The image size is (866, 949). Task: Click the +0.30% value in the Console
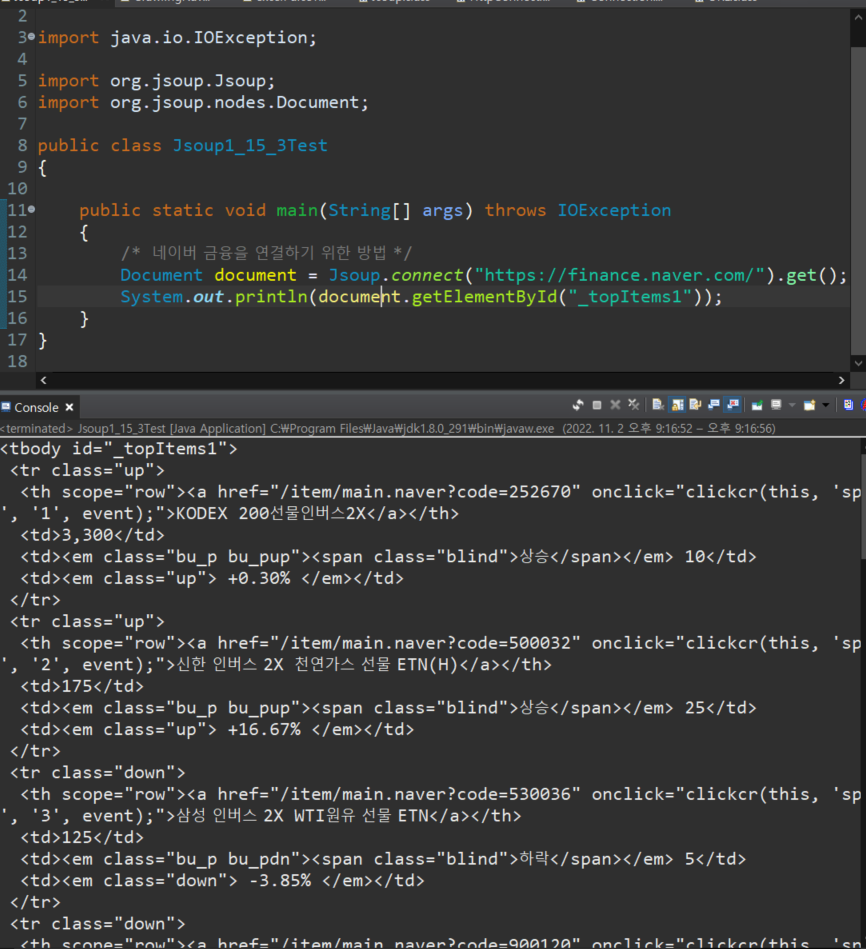[259, 578]
